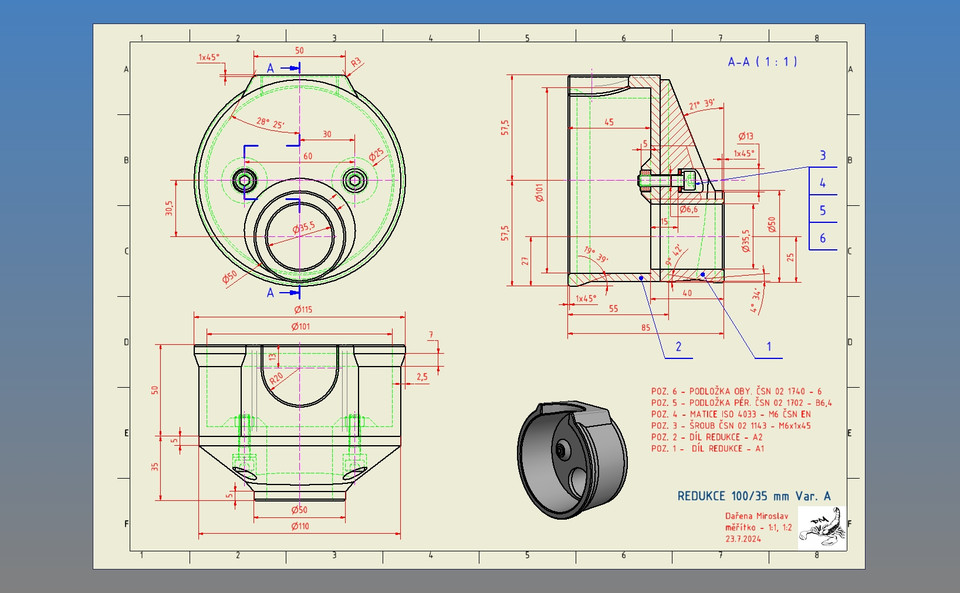Select balloon label 4 in the callout stack
The width and height of the screenshot is (960, 593).
pyautogui.click(x=823, y=183)
